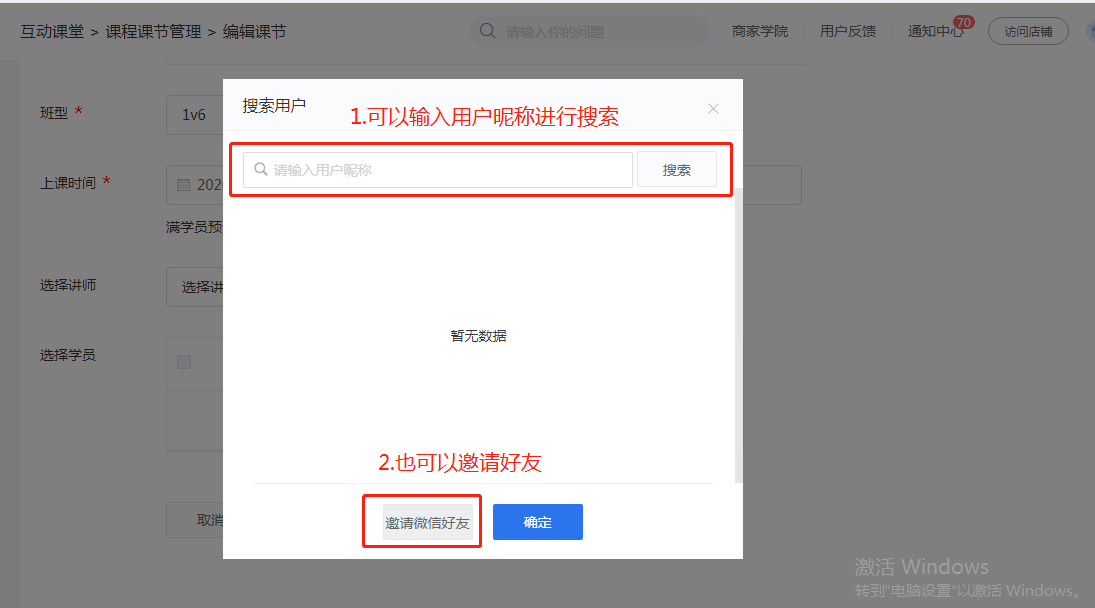The height and width of the screenshot is (608, 1095).
Task: Click the 取消 button behind the dialog
Action: pos(195,520)
